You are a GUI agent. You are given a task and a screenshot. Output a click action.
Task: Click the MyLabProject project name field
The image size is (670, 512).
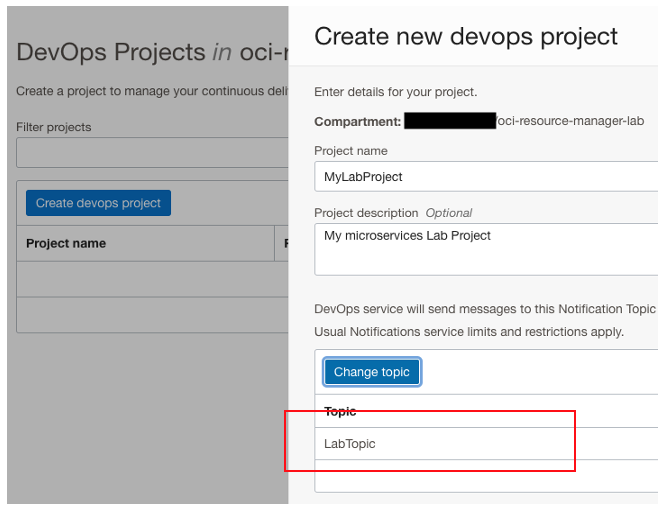pyautogui.click(x=486, y=176)
